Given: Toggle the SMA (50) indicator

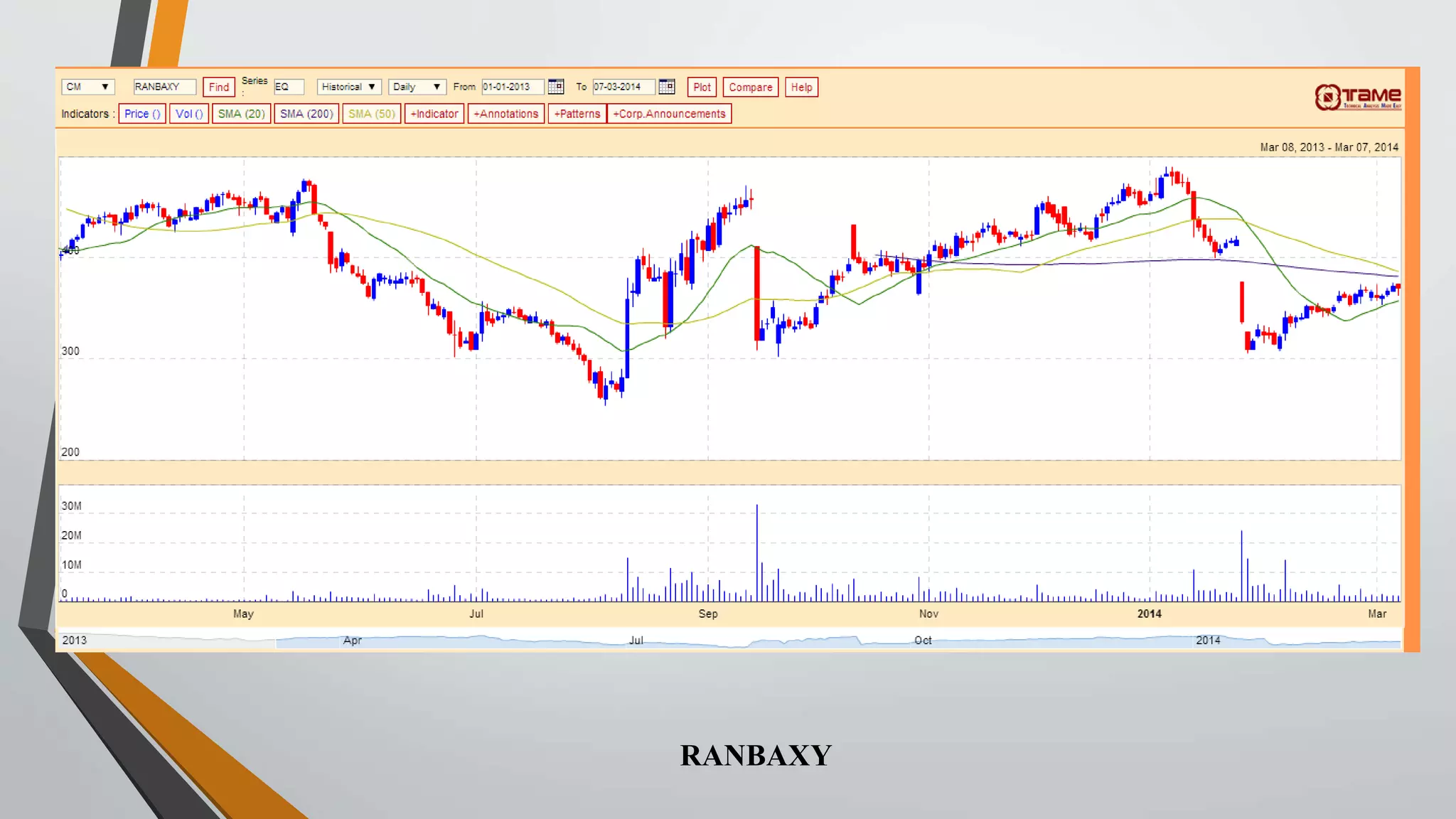Looking at the screenshot, I should pyautogui.click(x=372, y=114).
